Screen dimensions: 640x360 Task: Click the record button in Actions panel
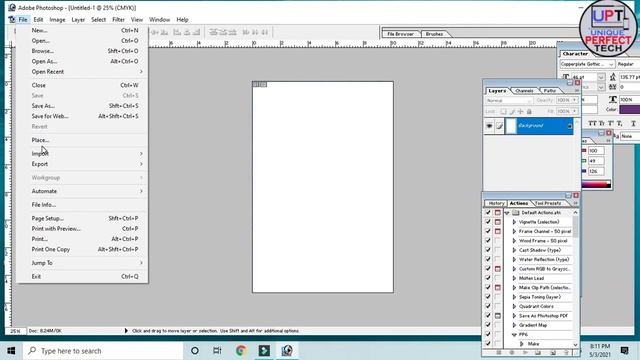pyautogui.click(x=512, y=352)
